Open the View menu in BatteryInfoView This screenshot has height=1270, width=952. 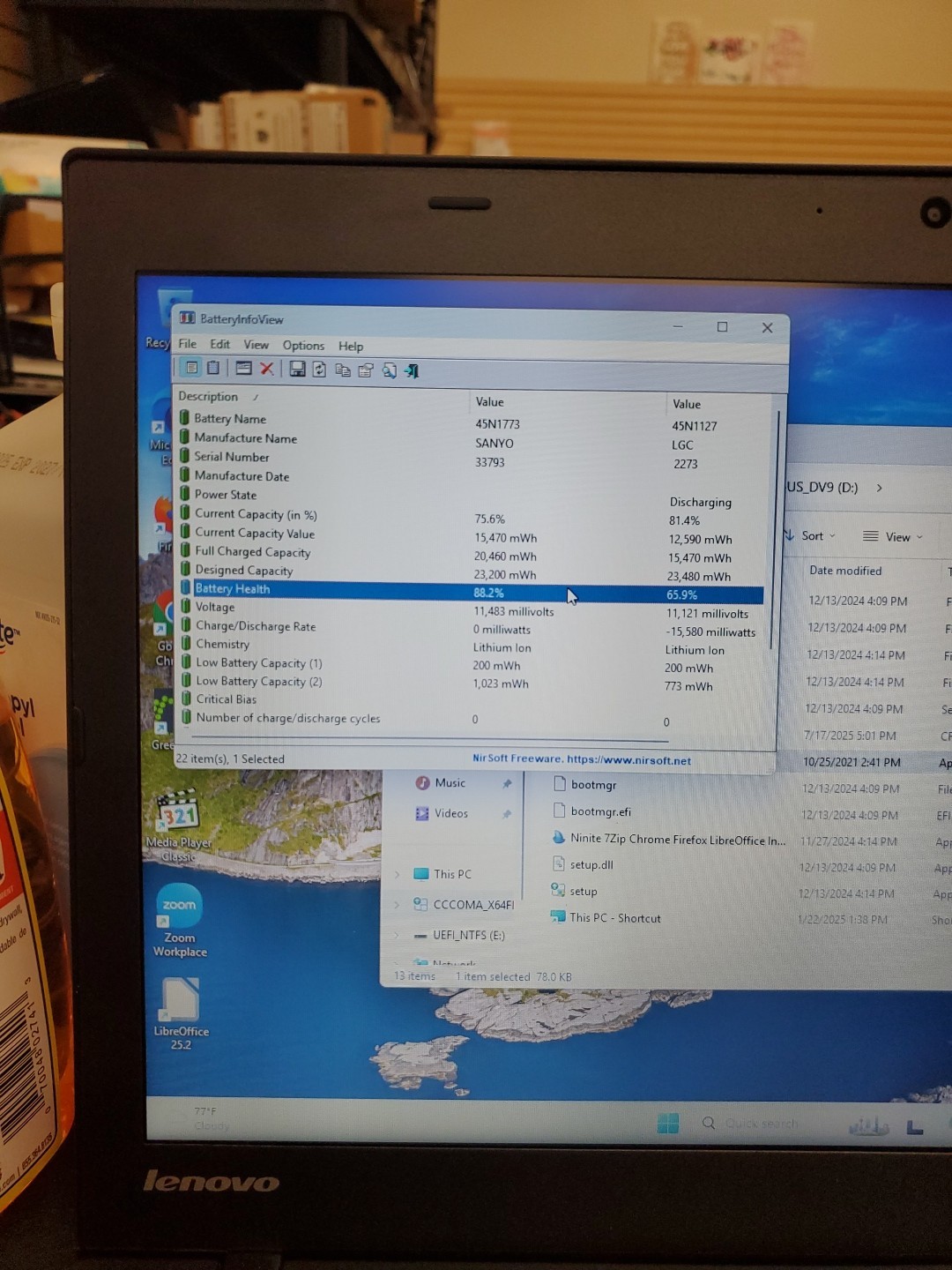coord(257,345)
